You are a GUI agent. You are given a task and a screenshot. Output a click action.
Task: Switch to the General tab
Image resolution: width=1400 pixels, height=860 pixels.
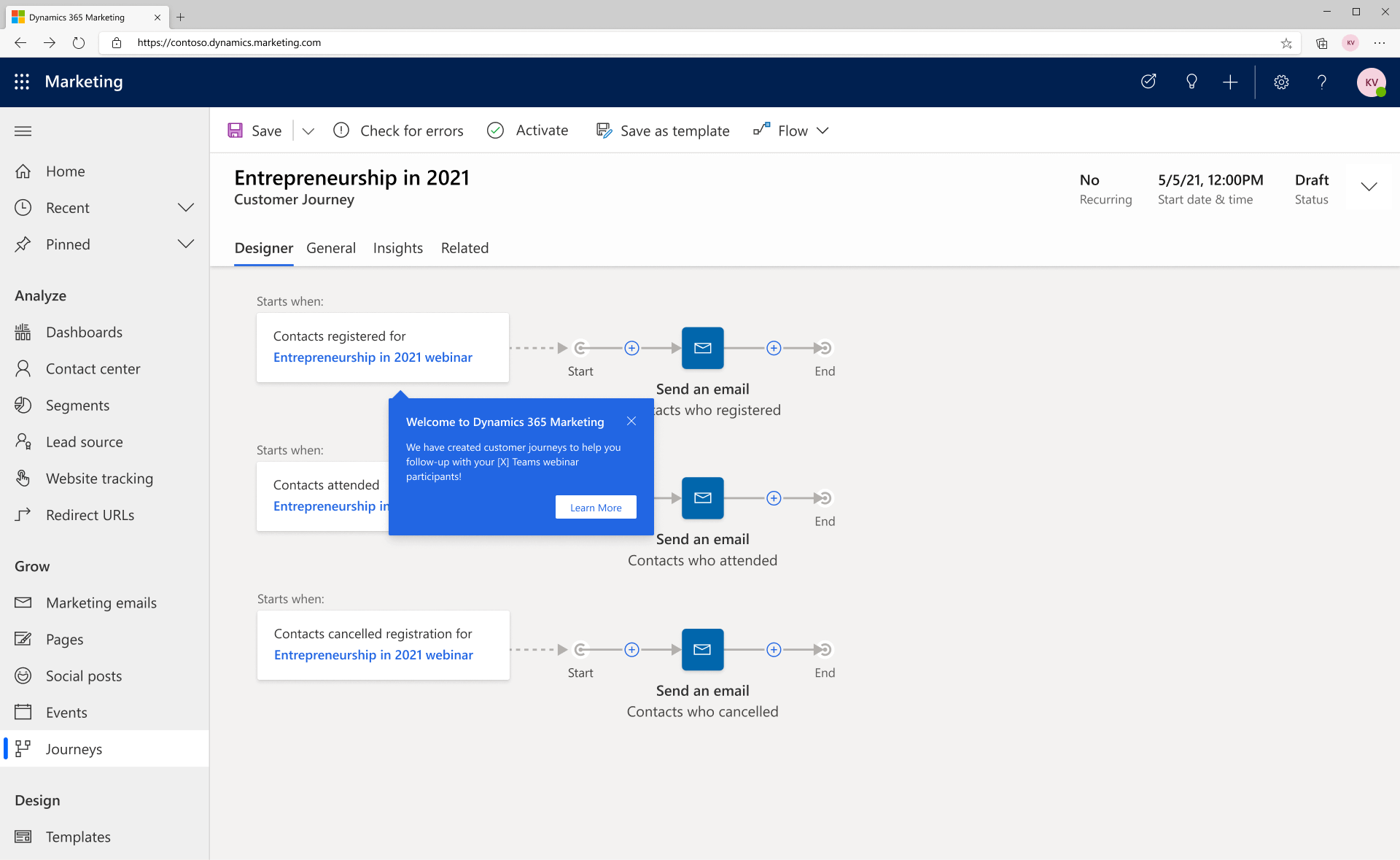(331, 248)
